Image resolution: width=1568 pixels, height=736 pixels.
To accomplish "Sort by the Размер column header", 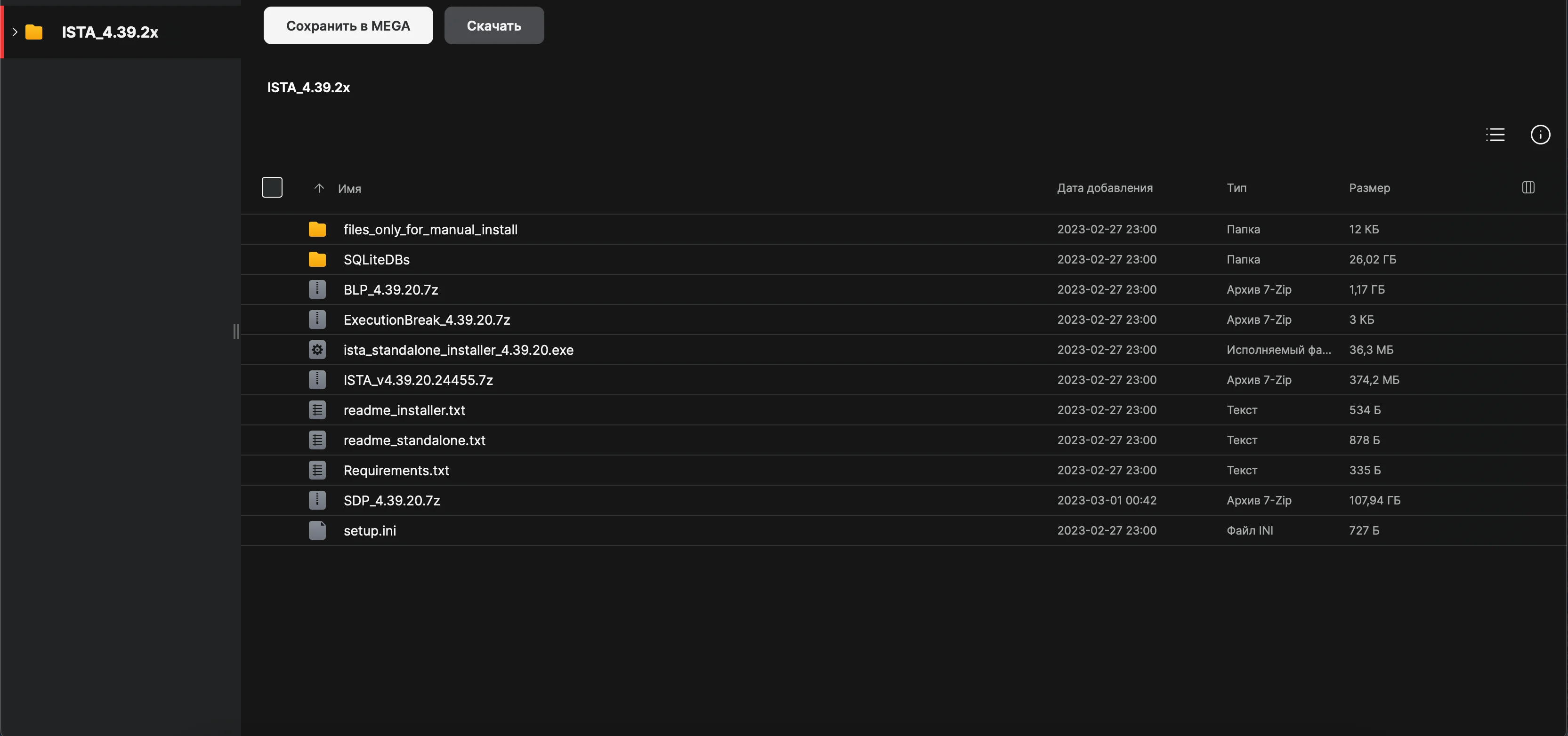I will [1369, 188].
